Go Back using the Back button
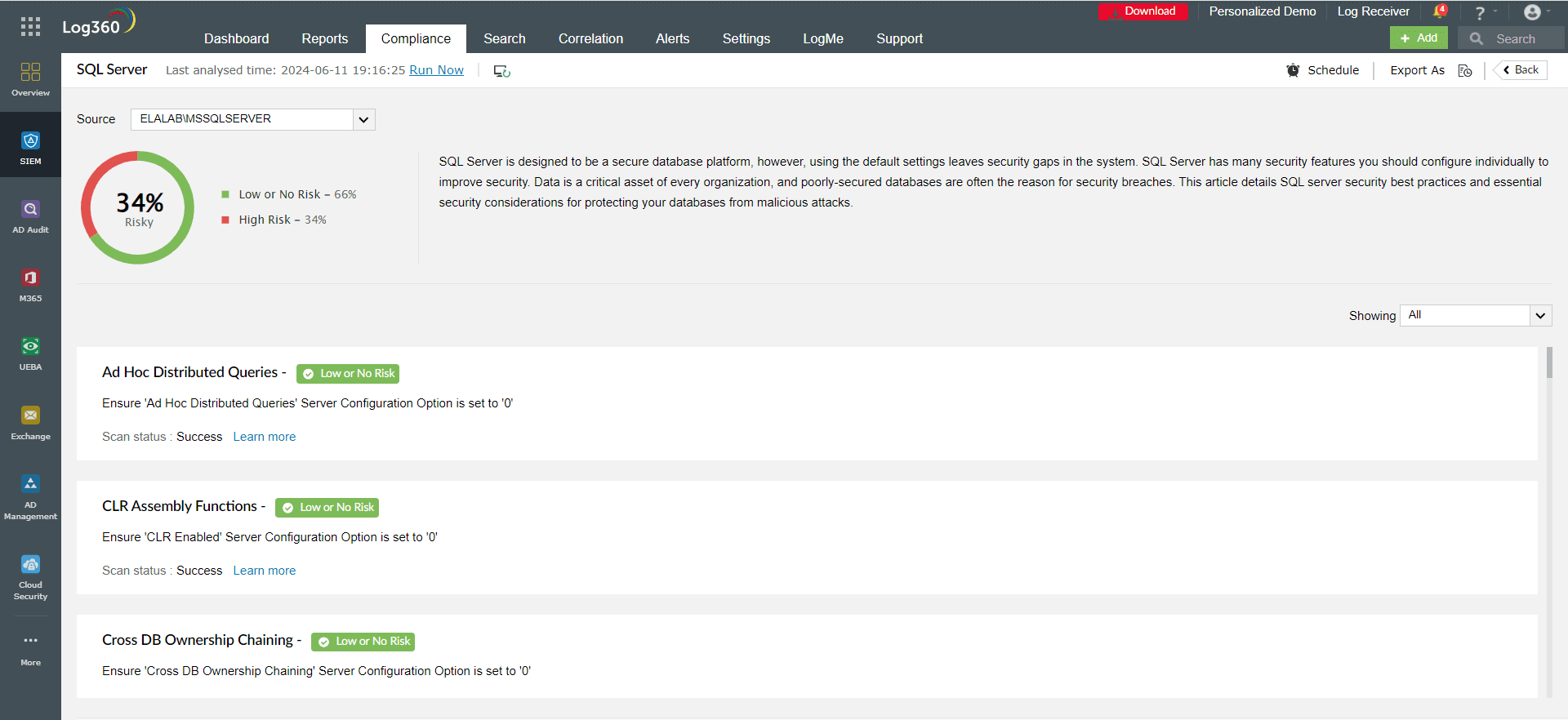 1521,70
